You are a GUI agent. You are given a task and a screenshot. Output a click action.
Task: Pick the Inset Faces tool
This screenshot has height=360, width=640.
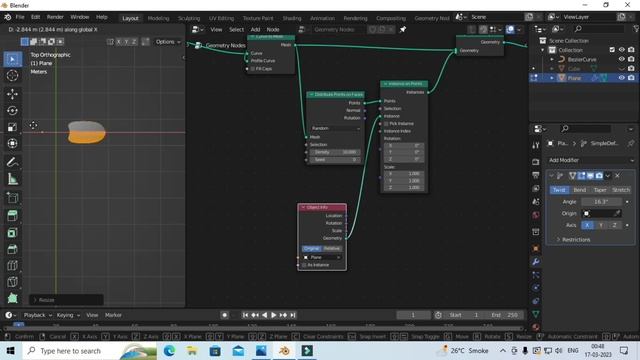pyautogui.click(x=13, y=233)
